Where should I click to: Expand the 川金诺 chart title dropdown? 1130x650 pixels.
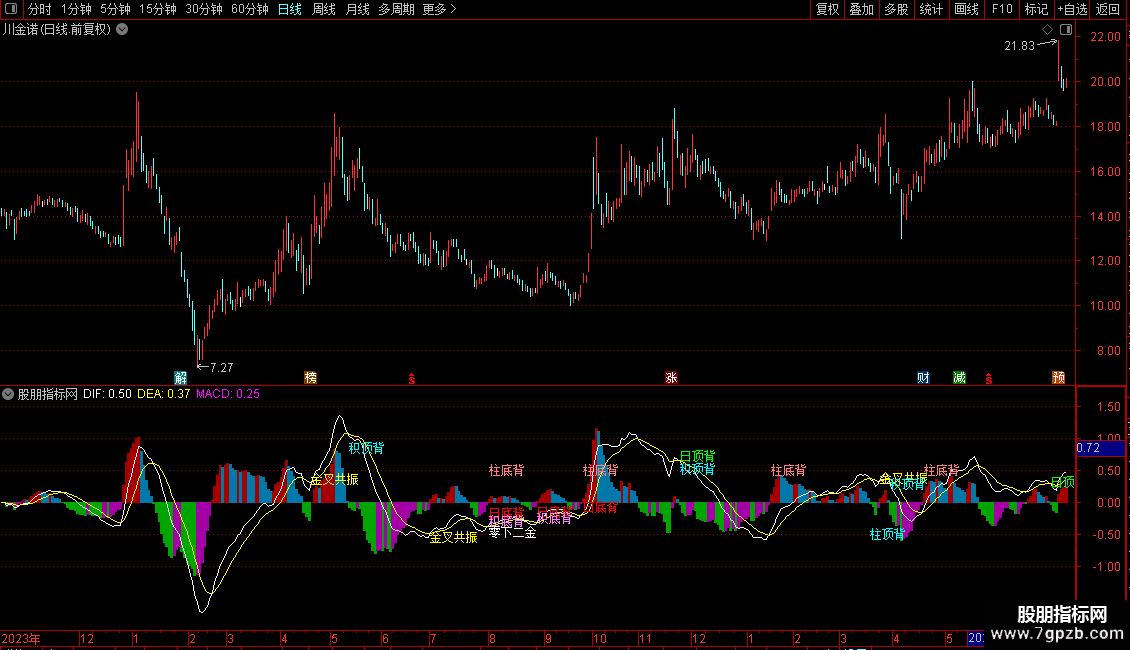click(123, 30)
